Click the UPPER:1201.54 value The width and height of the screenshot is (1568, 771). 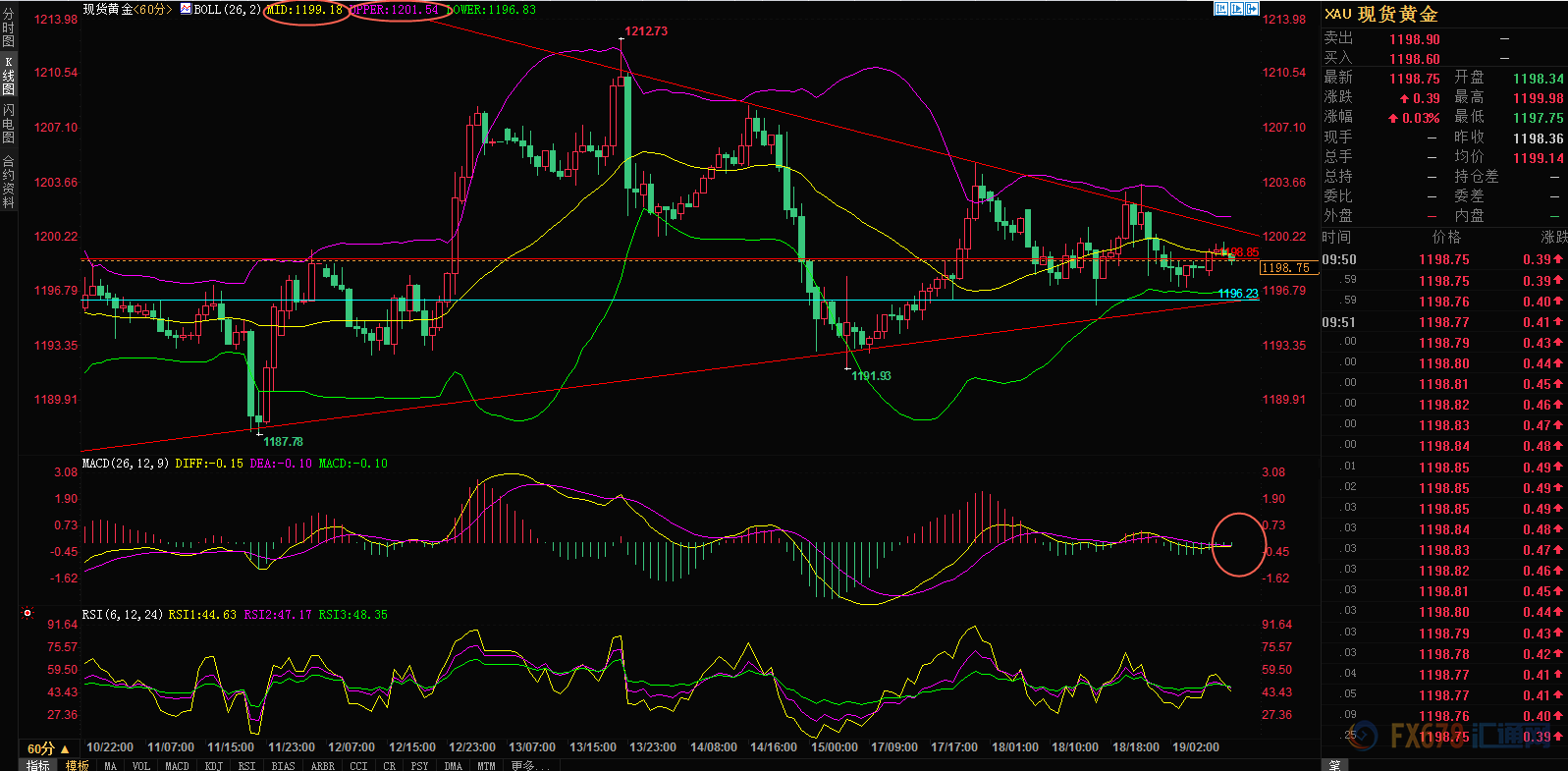(395, 9)
